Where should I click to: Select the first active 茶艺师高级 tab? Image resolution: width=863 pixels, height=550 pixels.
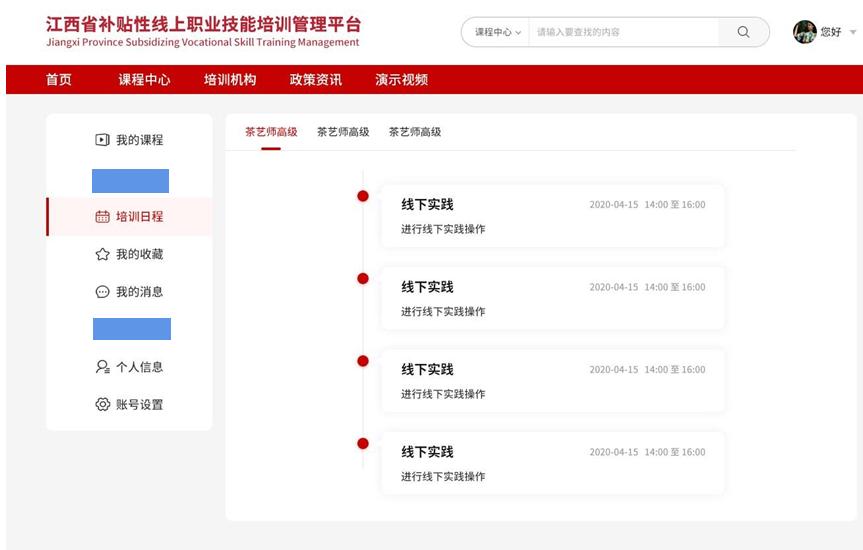coord(271,132)
